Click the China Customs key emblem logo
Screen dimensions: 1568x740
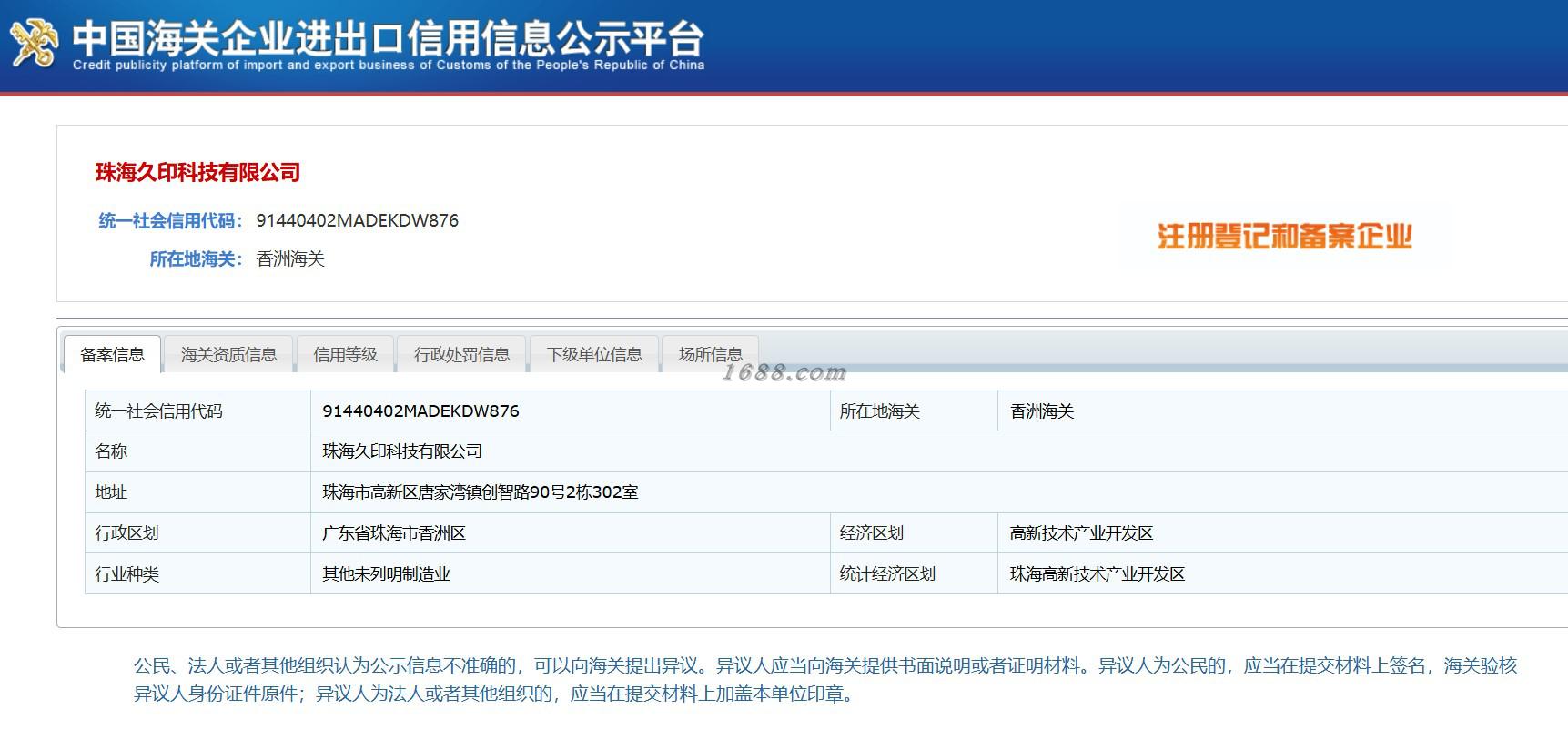(x=34, y=43)
